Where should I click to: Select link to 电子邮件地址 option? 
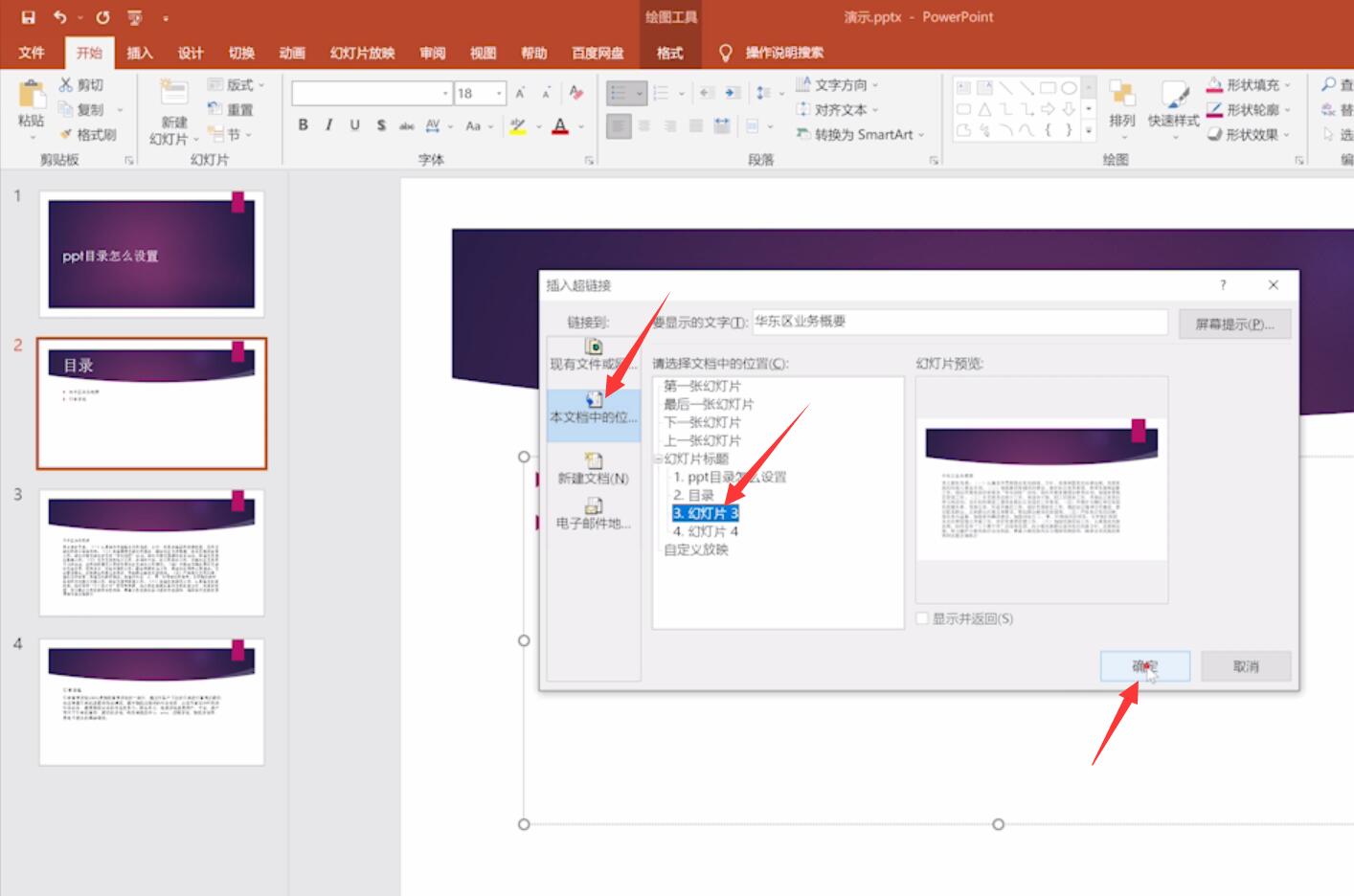click(x=594, y=514)
